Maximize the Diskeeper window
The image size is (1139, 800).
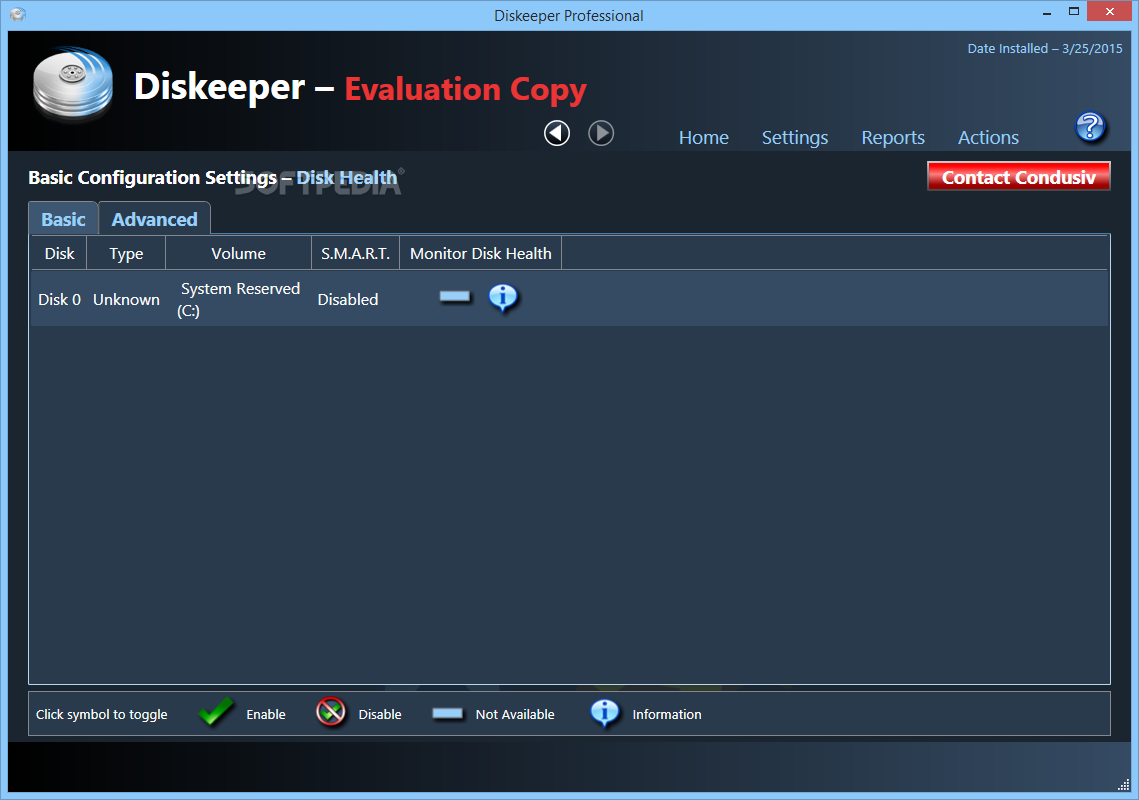click(x=1074, y=12)
